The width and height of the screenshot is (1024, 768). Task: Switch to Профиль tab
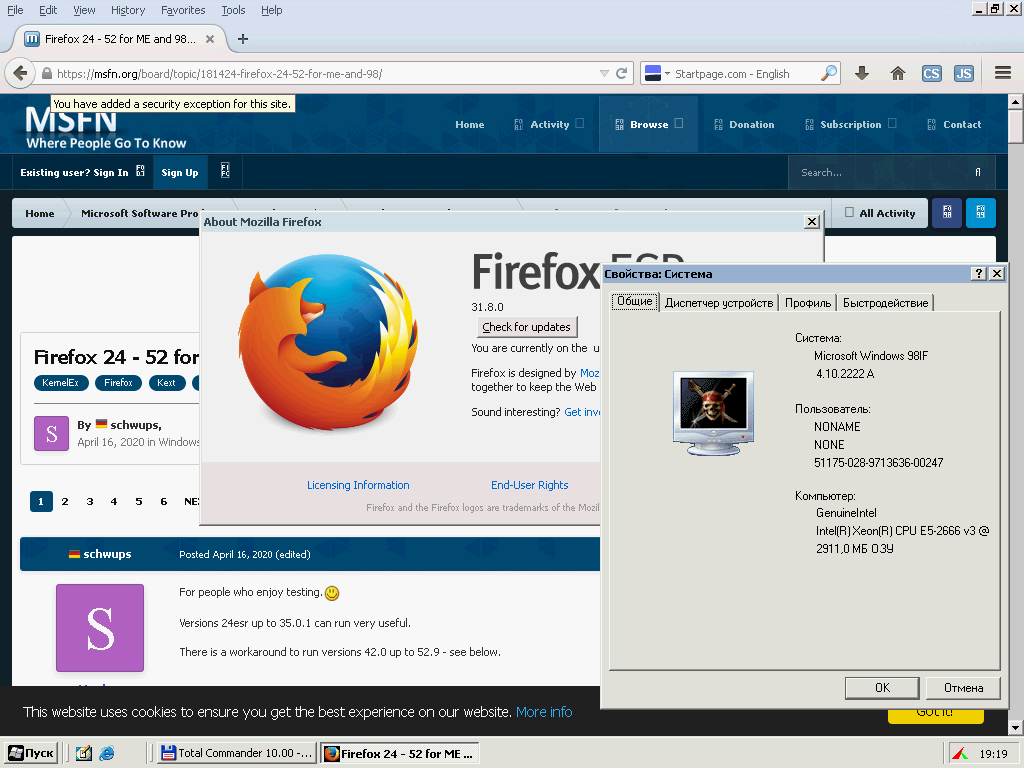pyautogui.click(x=808, y=302)
